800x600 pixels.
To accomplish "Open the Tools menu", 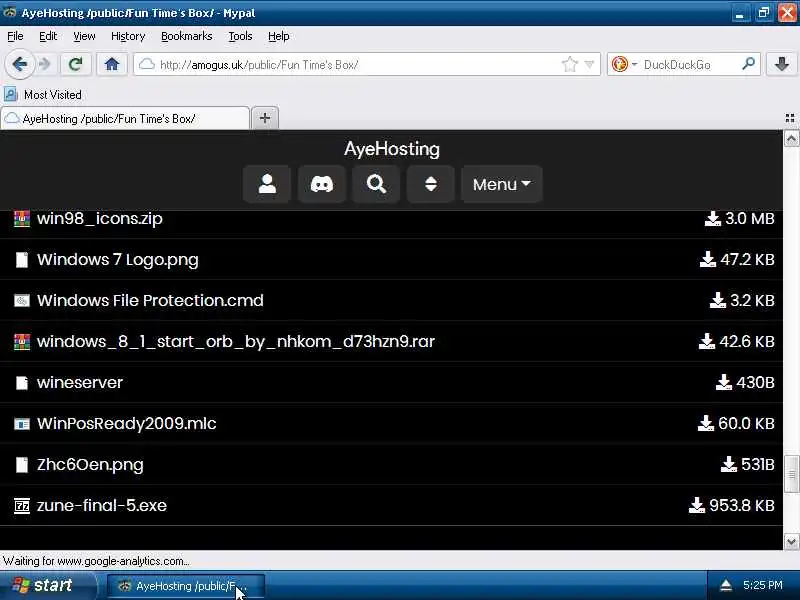I will [240, 36].
